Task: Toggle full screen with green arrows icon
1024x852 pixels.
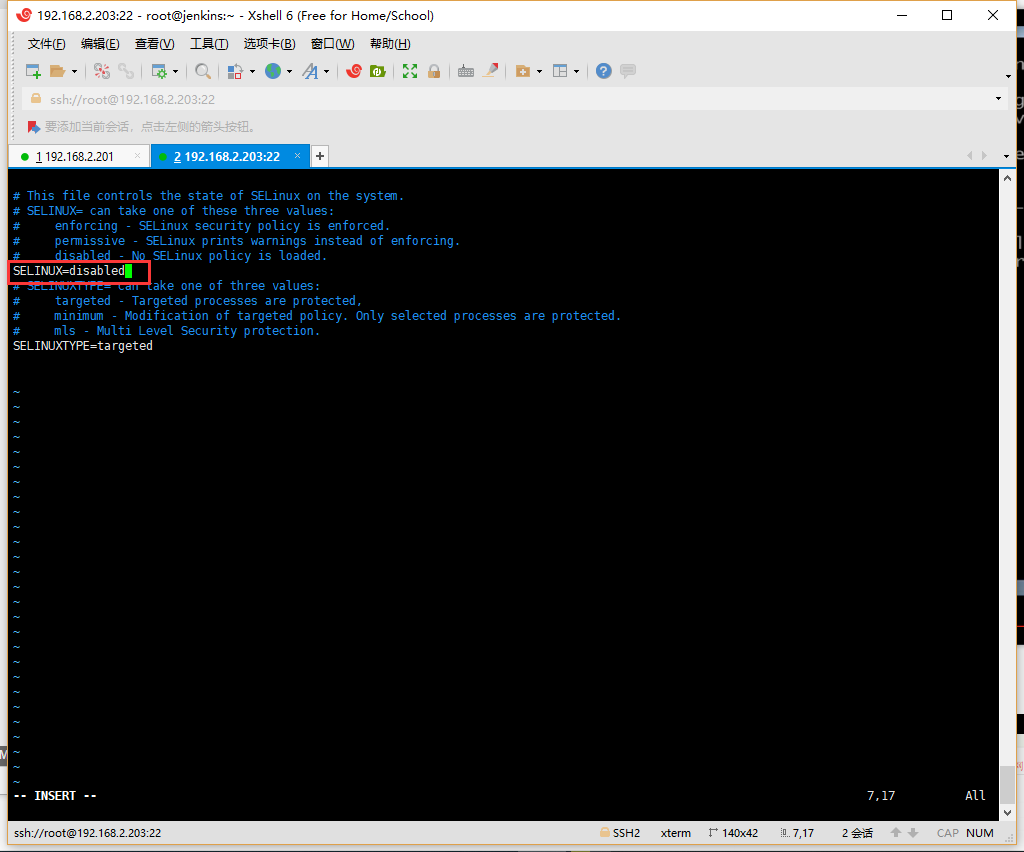Action: click(x=410, y=71)
